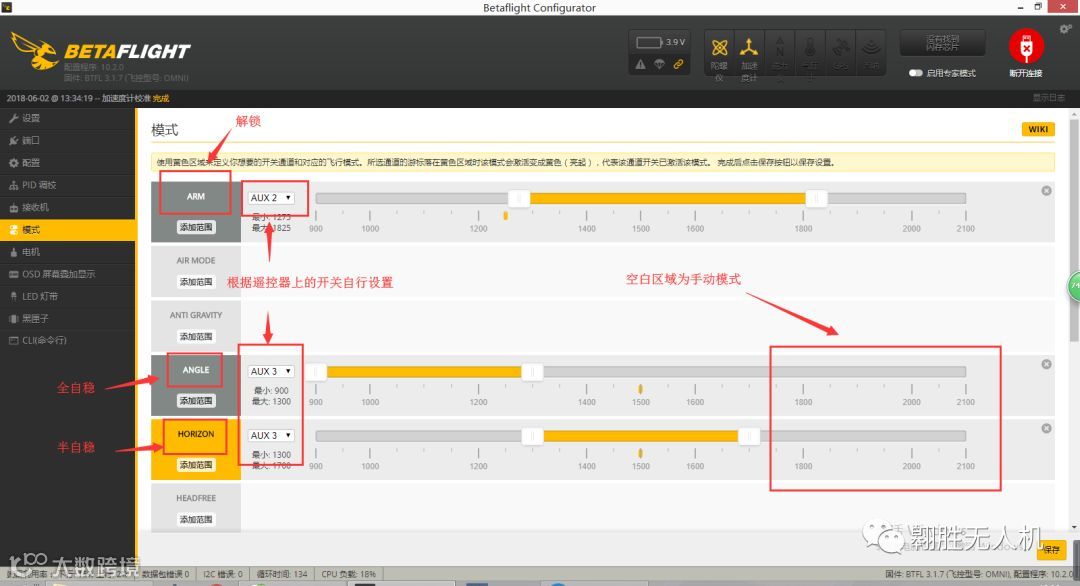Open the 黑匣子 blackbox tab

[68, 318]
